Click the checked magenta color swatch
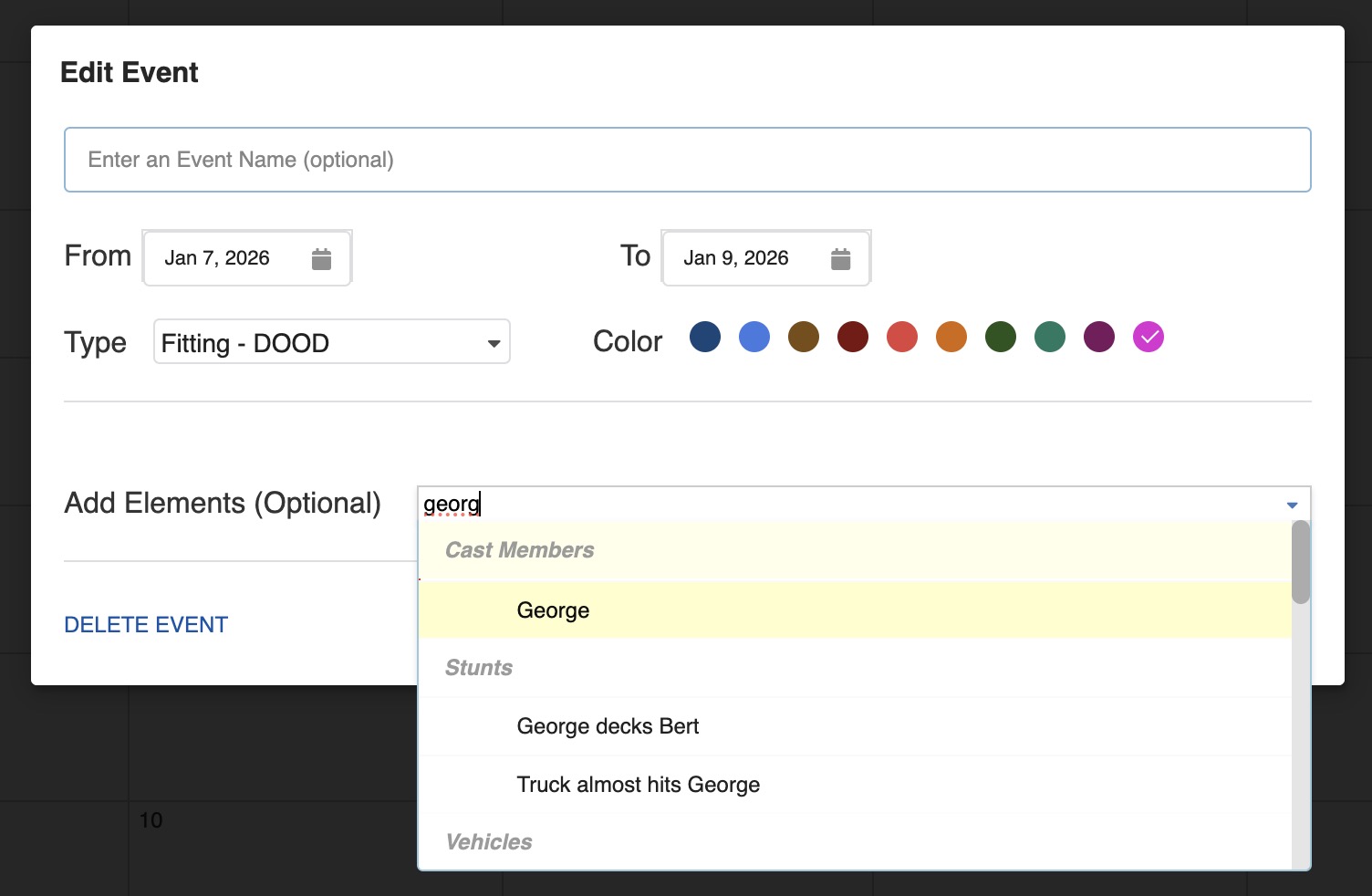This screenshot has width=1372, height=896. point(1149,337)
